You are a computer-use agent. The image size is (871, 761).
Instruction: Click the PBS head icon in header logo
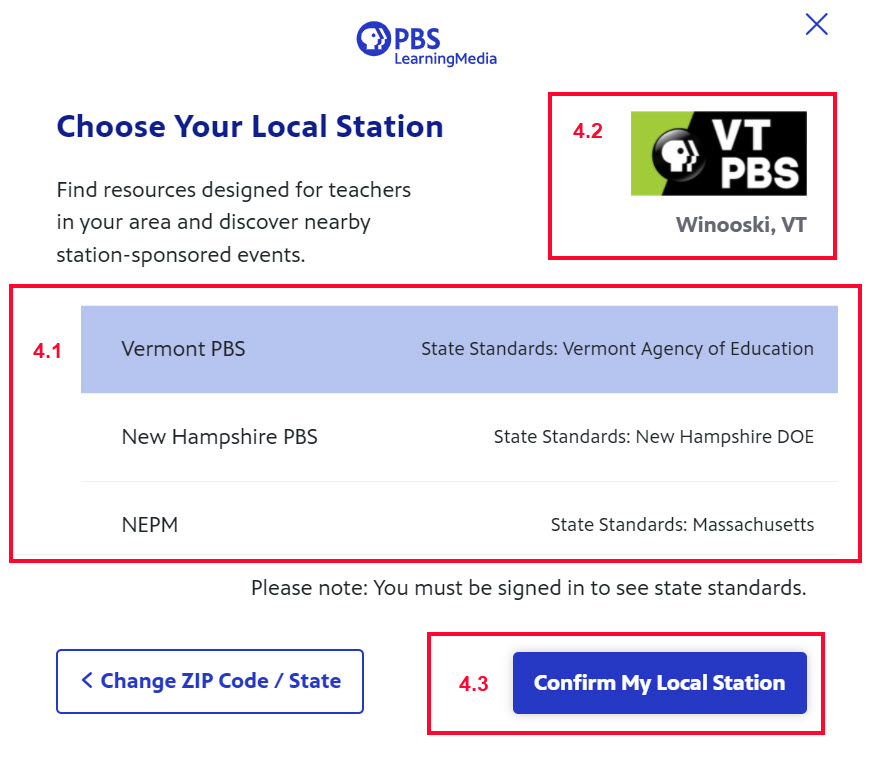click(373, 38)
